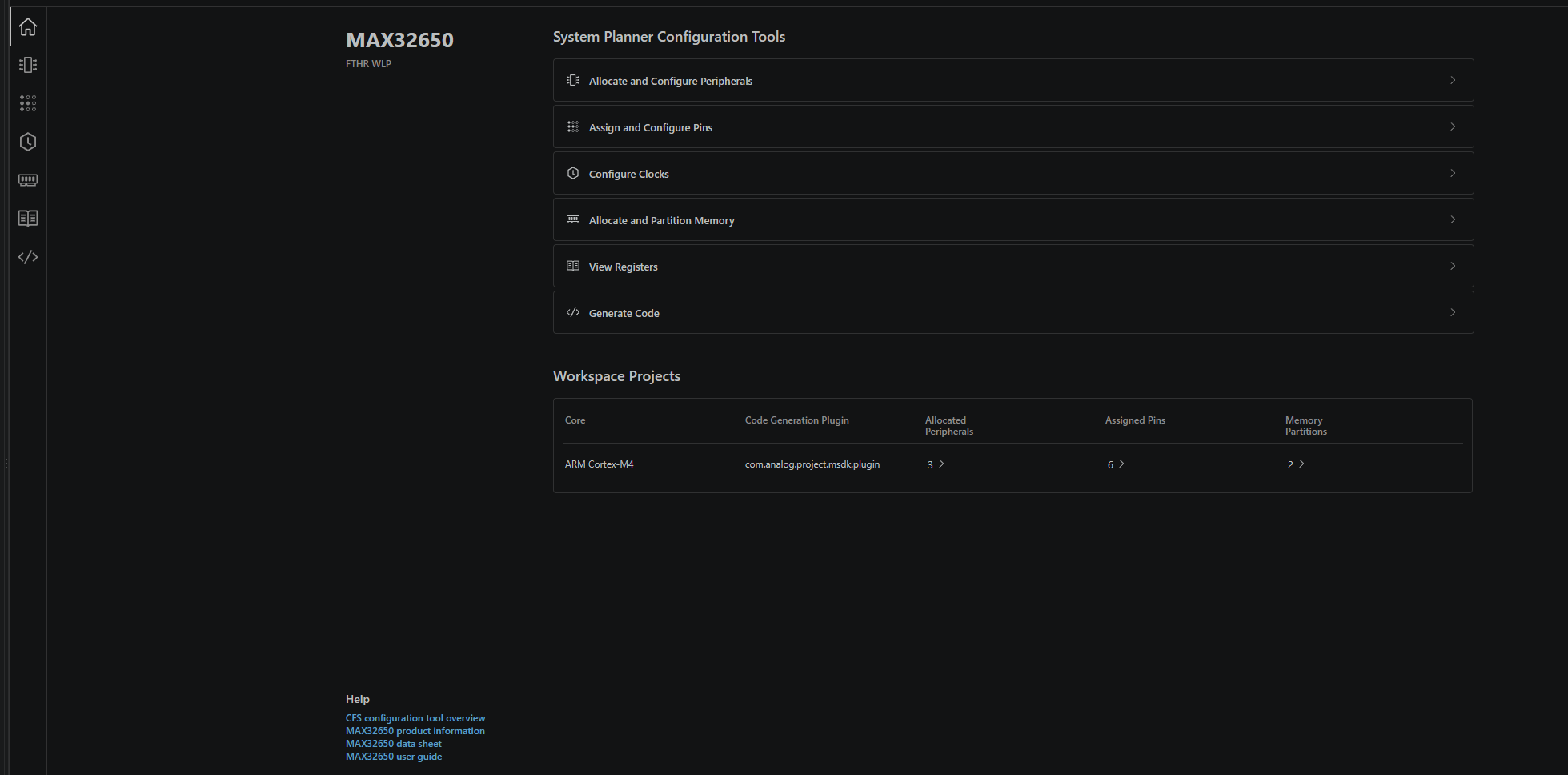The image size is (1568, 775).
Task: Click Memory Partitions column header
Action: pyautogui.click(x=1306, y=426)
